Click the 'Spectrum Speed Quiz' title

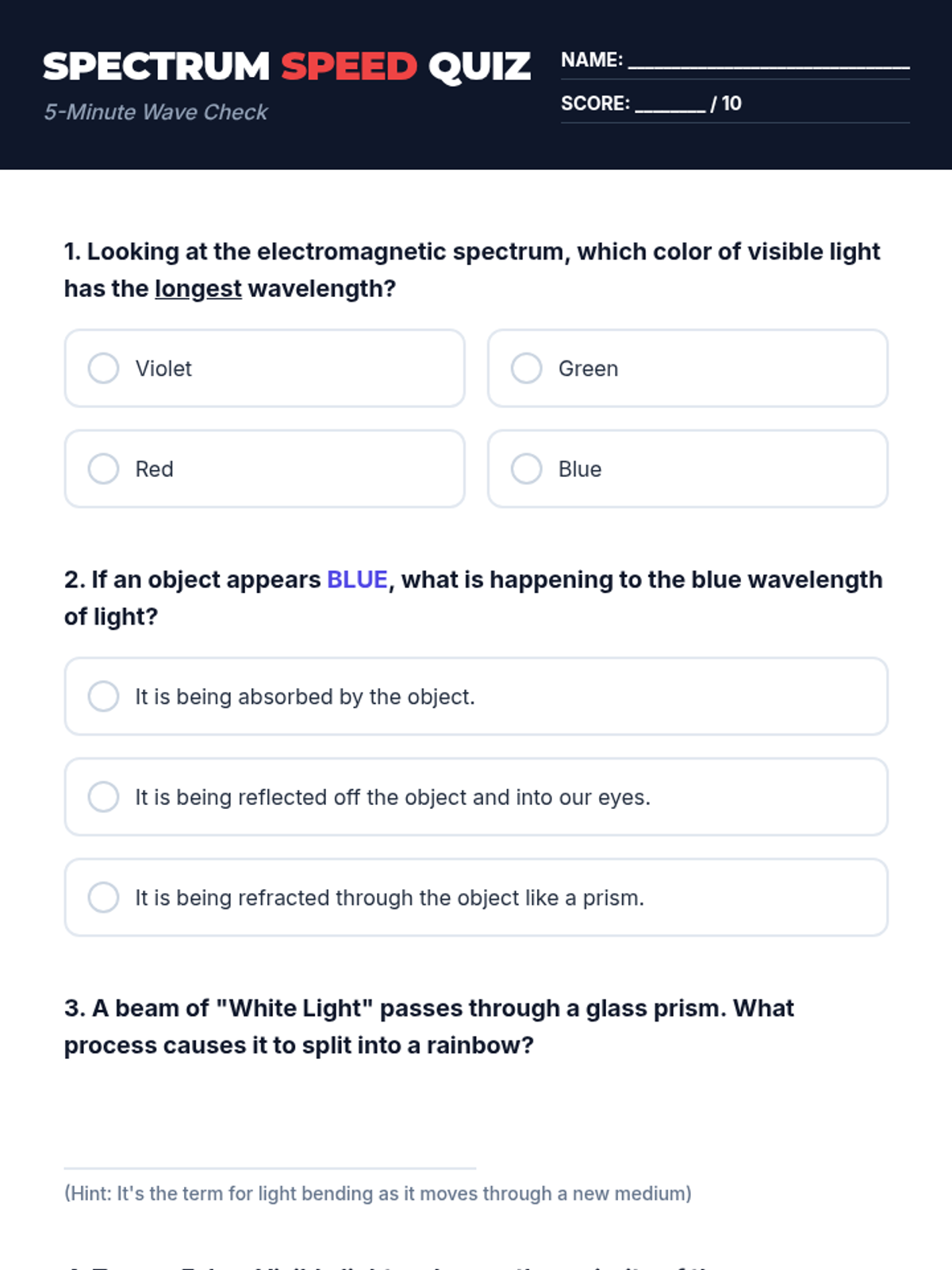click(286, 67)
